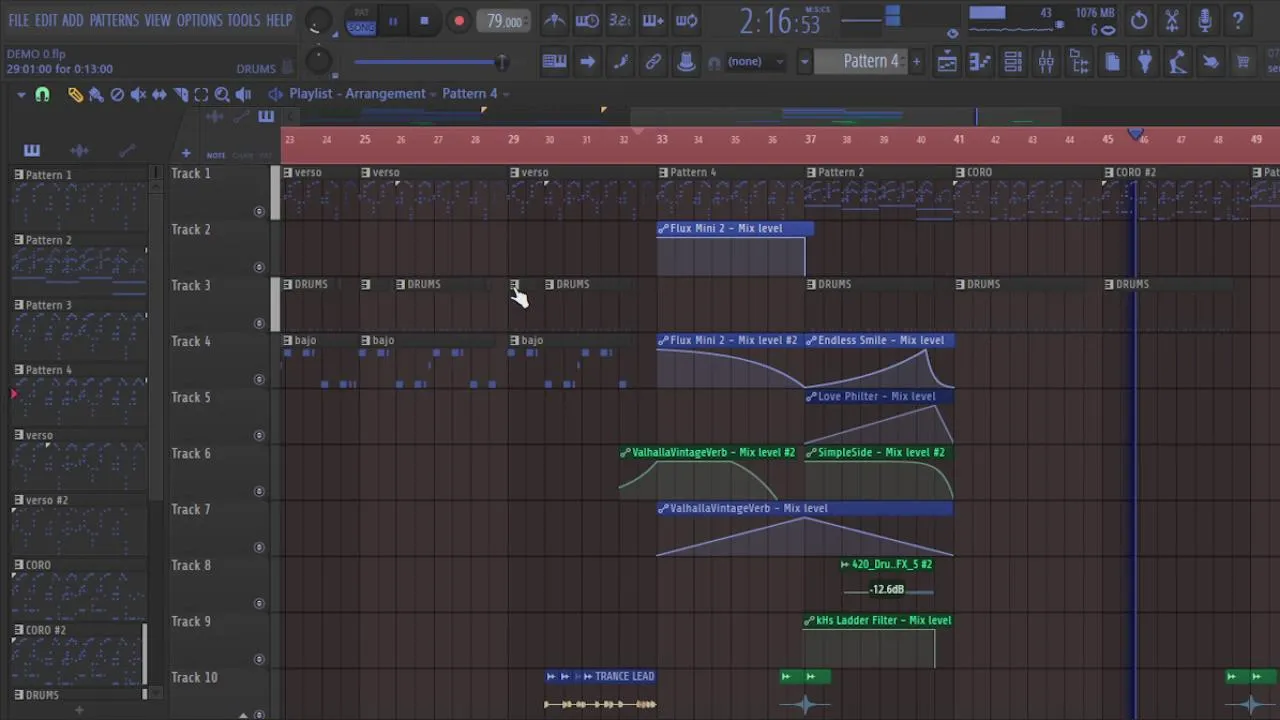
Task: Open the Browser panel
Action: pos(1079,62)
